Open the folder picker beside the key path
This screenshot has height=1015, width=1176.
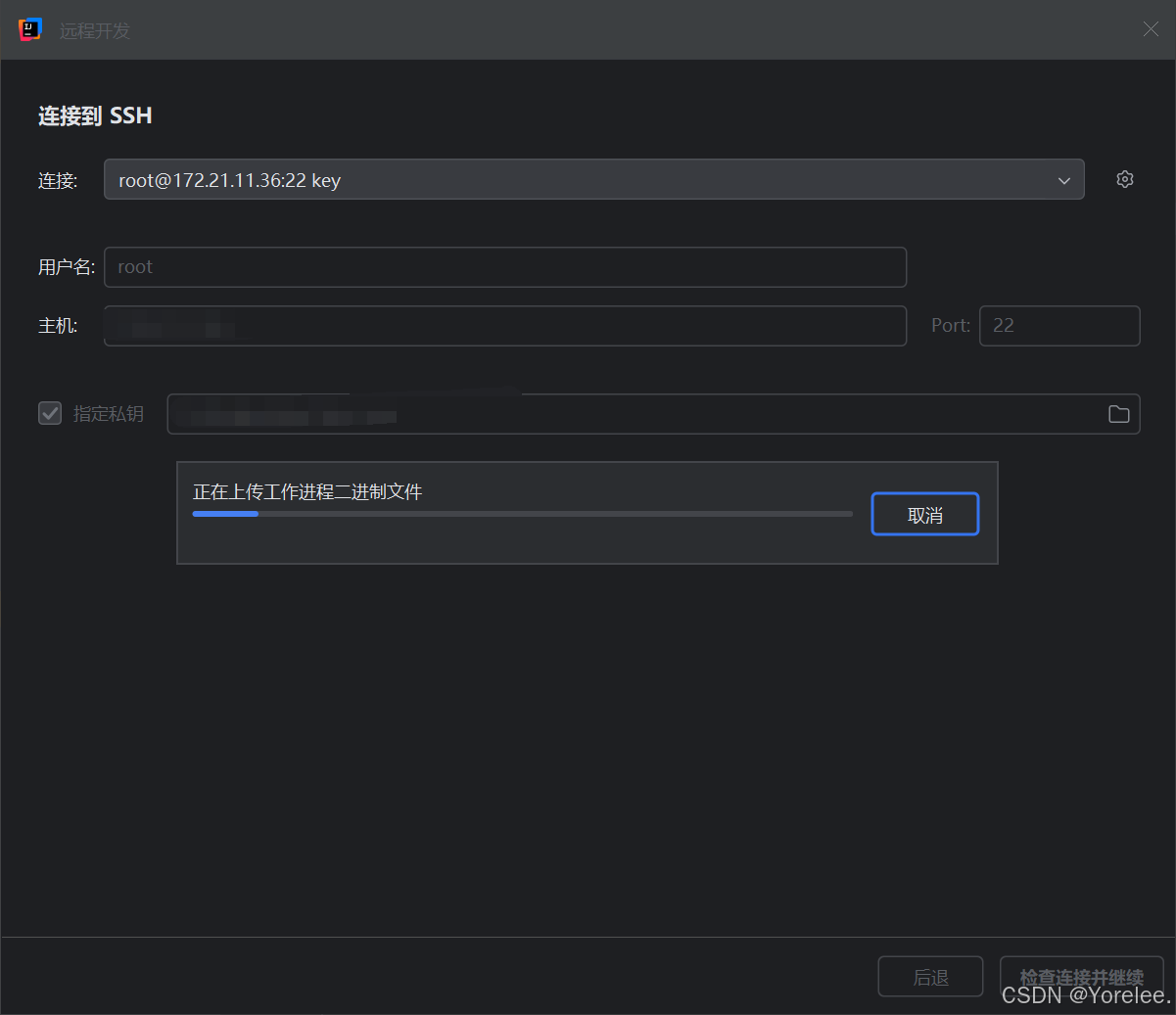coord(1118,414)
